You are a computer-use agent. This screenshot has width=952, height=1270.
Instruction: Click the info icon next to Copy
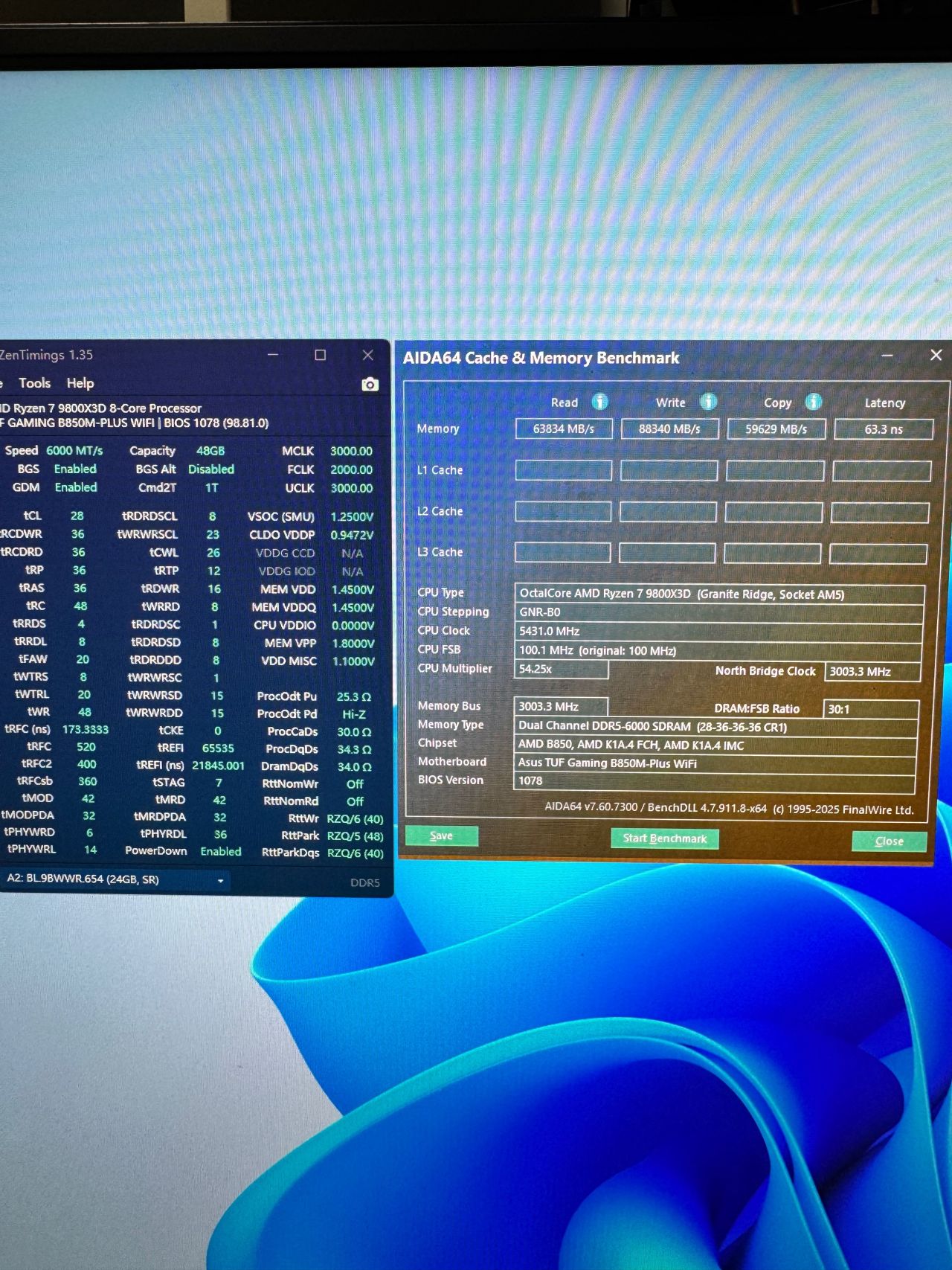[814, 402]
